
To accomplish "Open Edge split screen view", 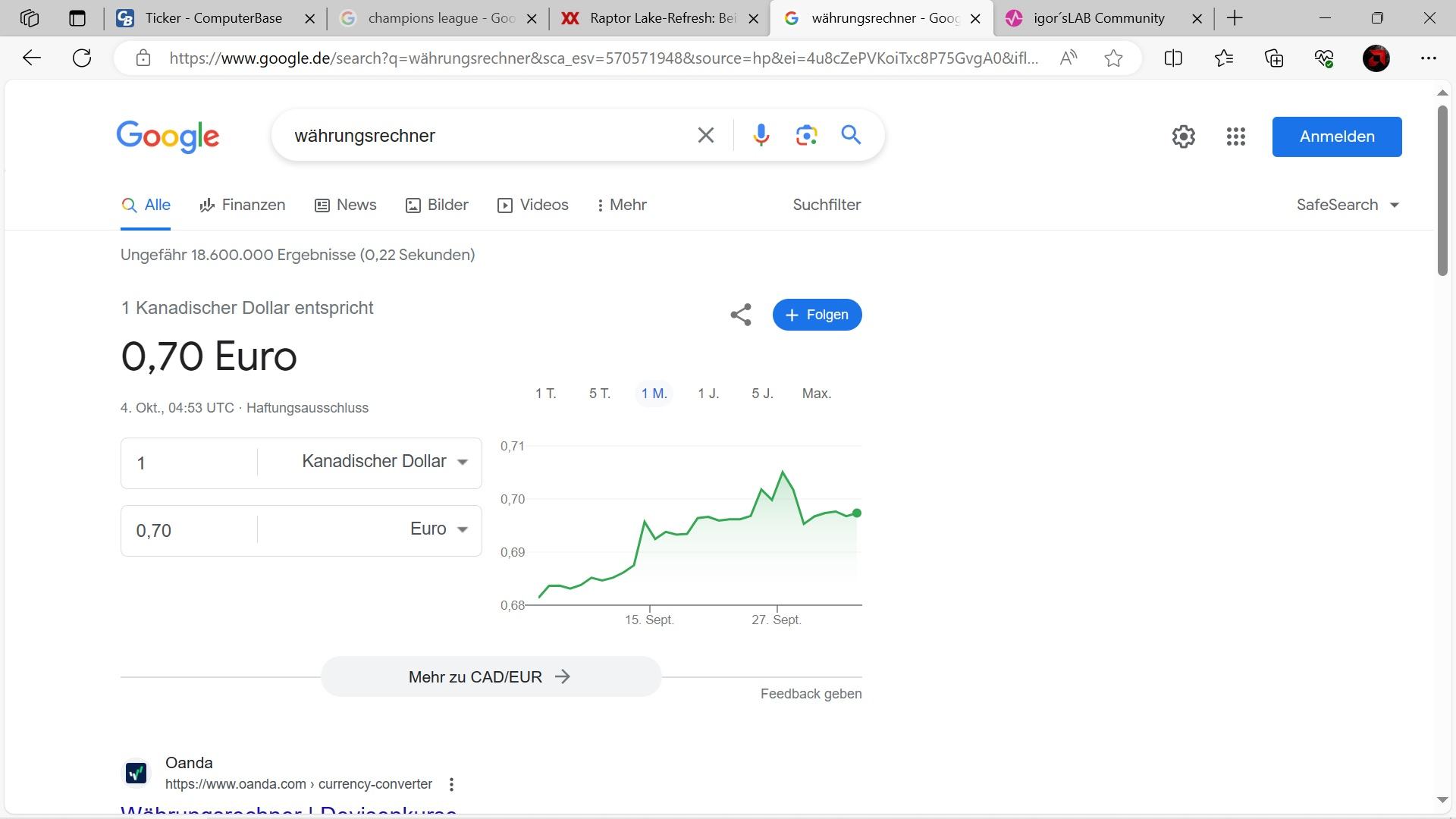I will [x=1172, y=58].
